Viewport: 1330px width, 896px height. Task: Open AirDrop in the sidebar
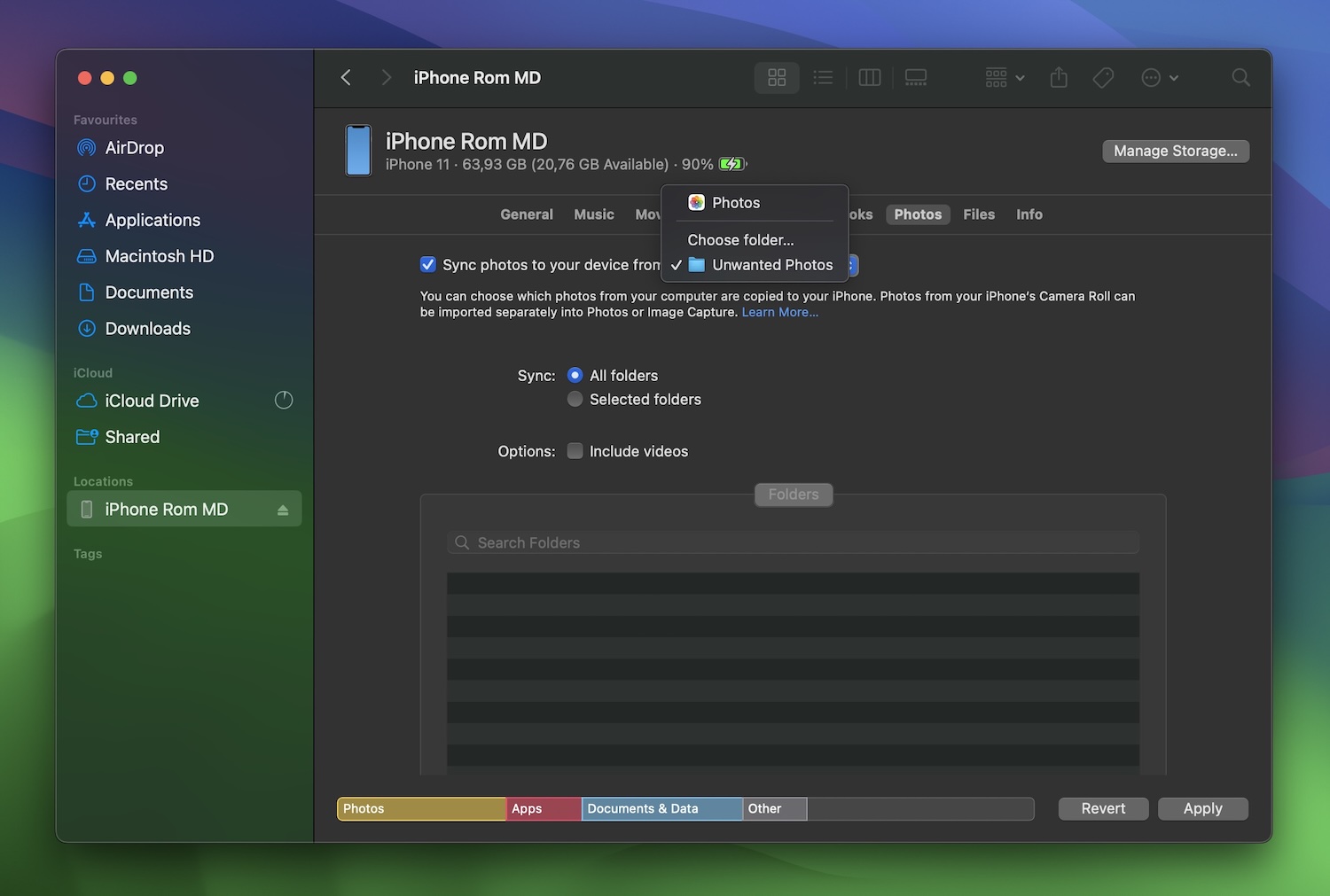184,148
